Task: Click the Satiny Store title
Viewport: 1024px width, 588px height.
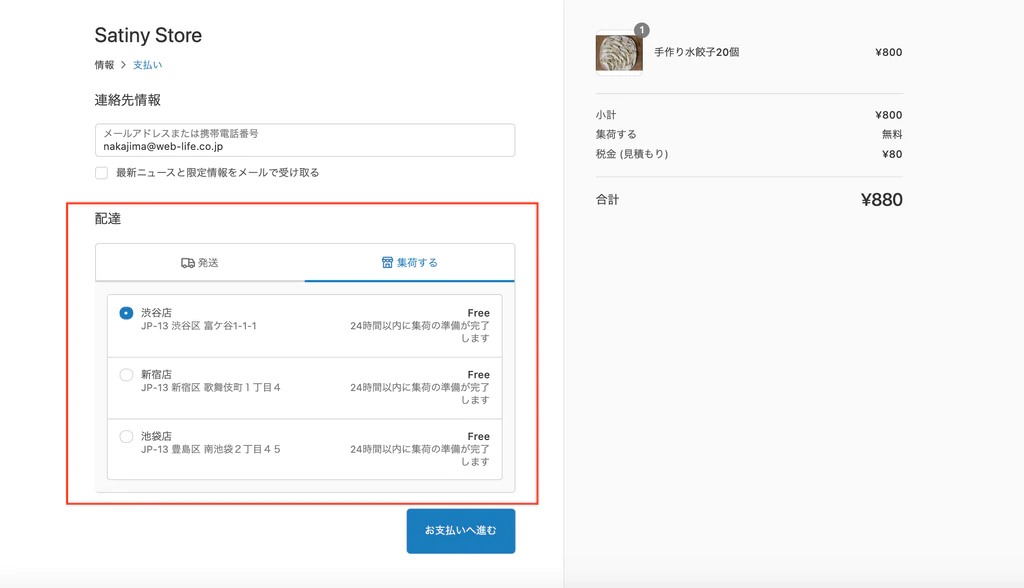Action: (148, 35)
